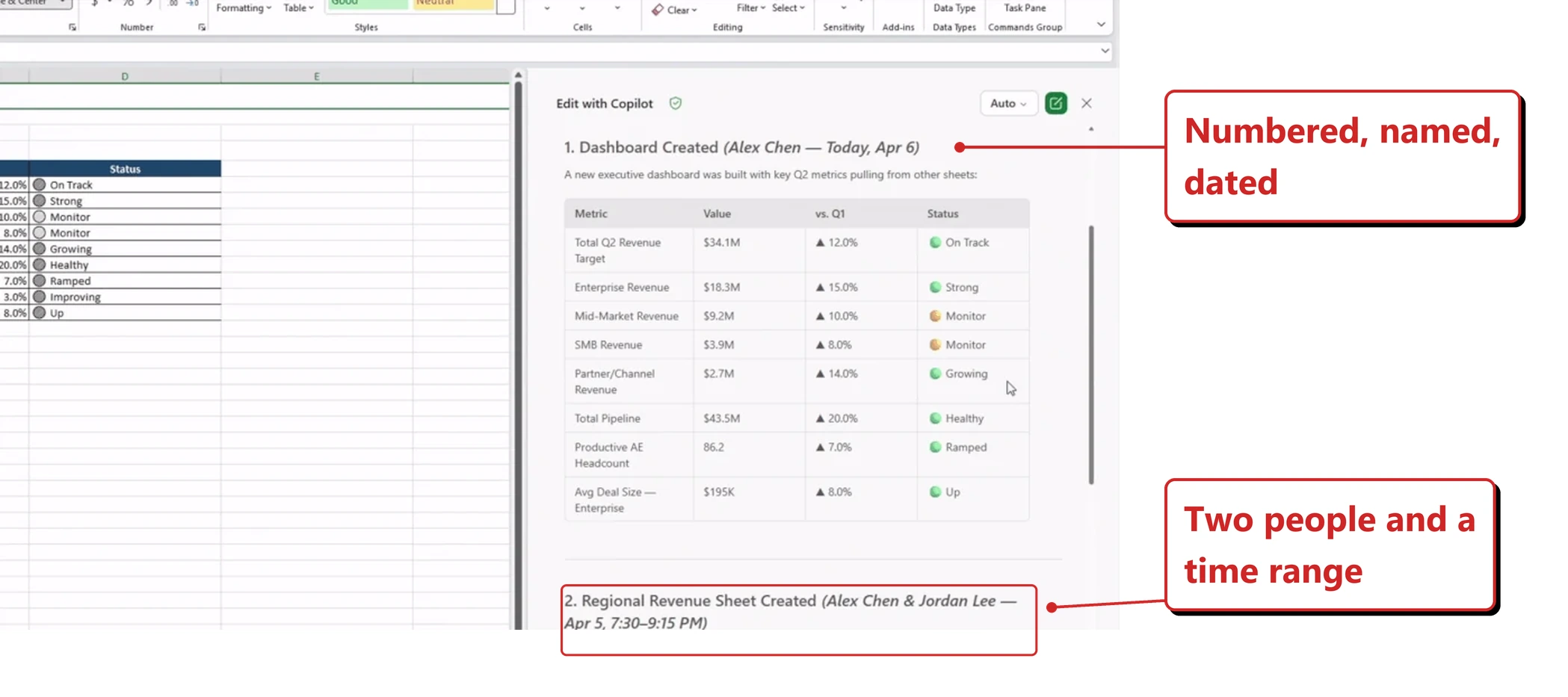Image resolution: width=1568 pixels, height=697 pixels.
Task: Click green dot next to Healthy in Copilot table
Action: tap(935, 418)
